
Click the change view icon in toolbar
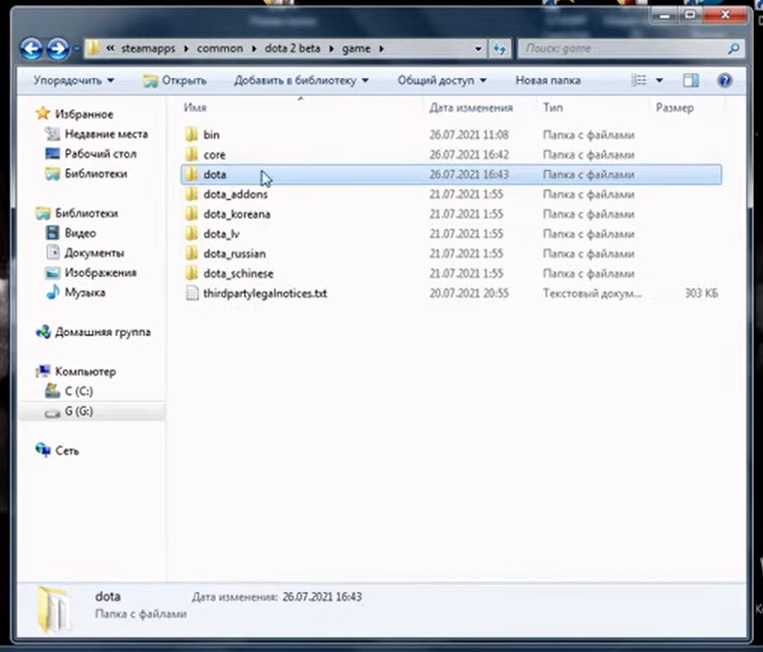coord(641,80)
